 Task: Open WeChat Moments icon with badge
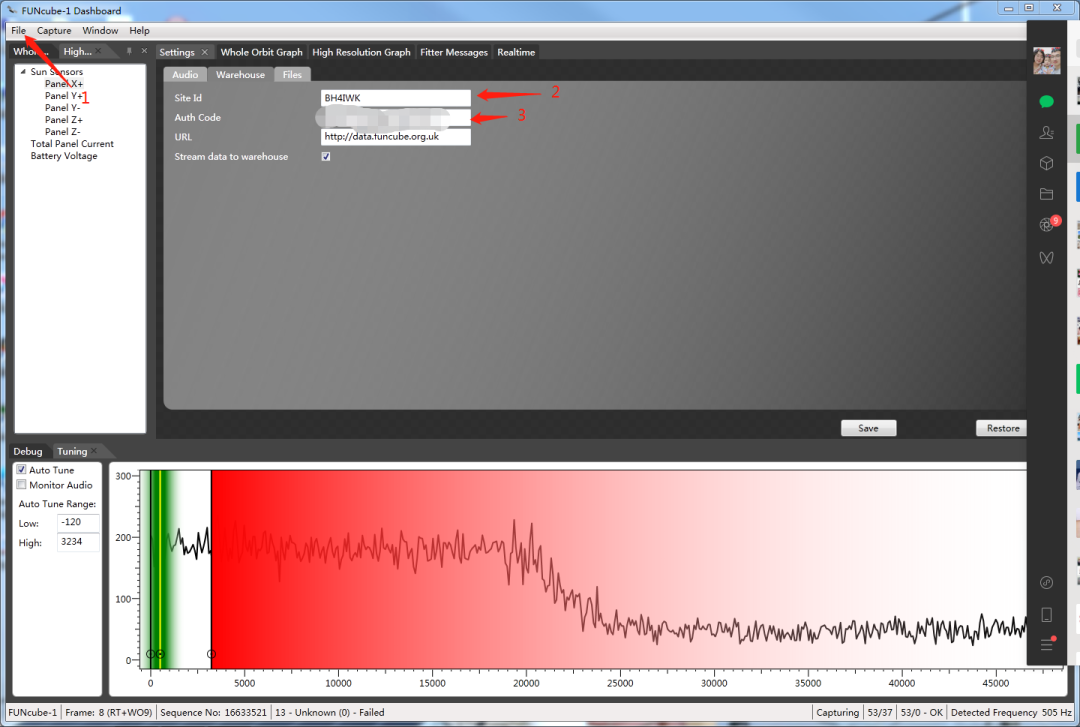(1046, 225)
